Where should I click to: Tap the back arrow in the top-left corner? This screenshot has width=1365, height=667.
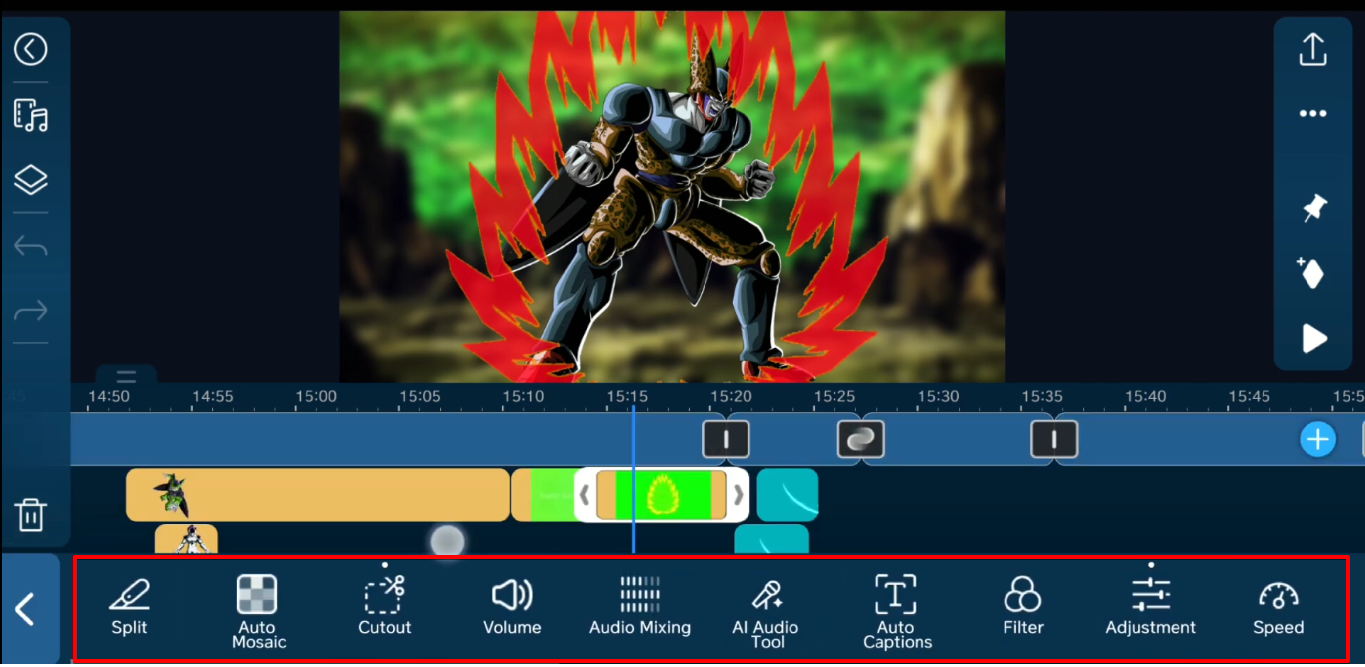pyautogui.click(x=31, y=48)
